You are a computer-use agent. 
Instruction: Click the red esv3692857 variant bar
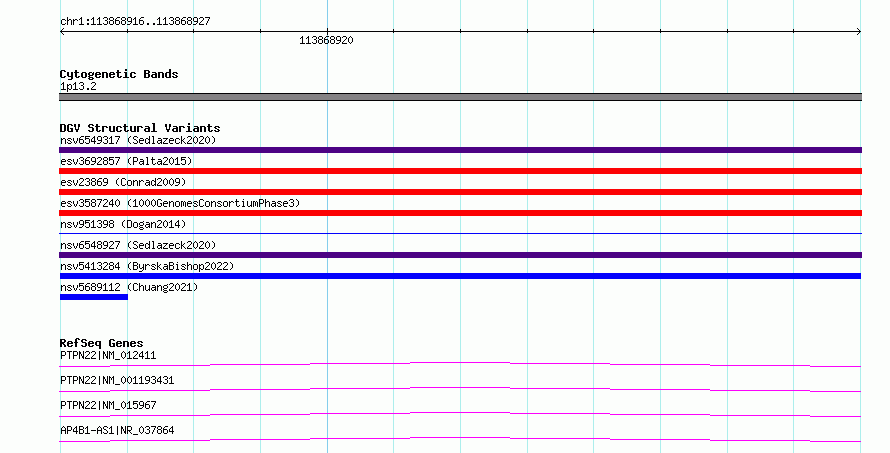pos(460,171)
